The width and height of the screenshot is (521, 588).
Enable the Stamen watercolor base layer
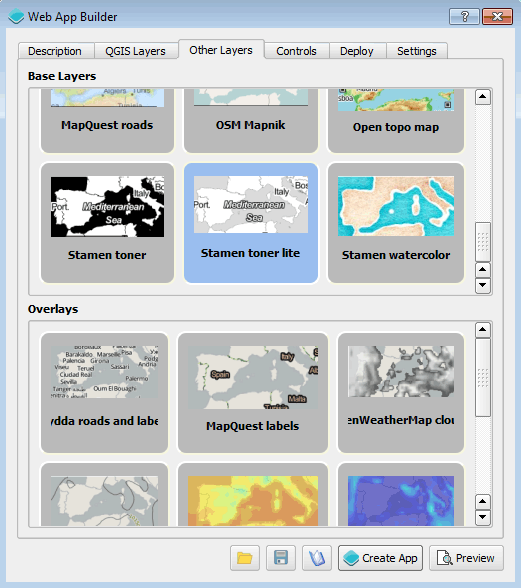[396, 223]
